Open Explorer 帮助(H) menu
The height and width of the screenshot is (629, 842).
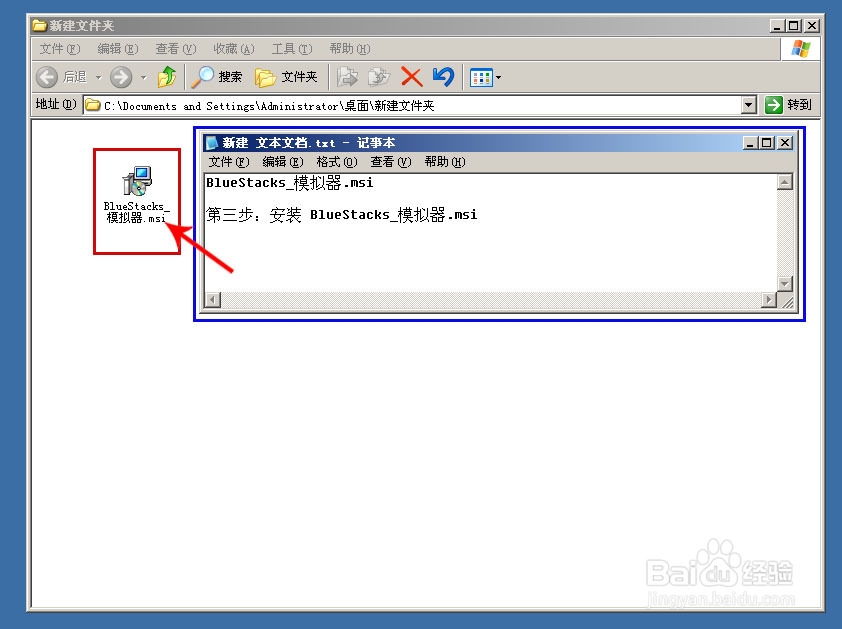click(350, 49)
